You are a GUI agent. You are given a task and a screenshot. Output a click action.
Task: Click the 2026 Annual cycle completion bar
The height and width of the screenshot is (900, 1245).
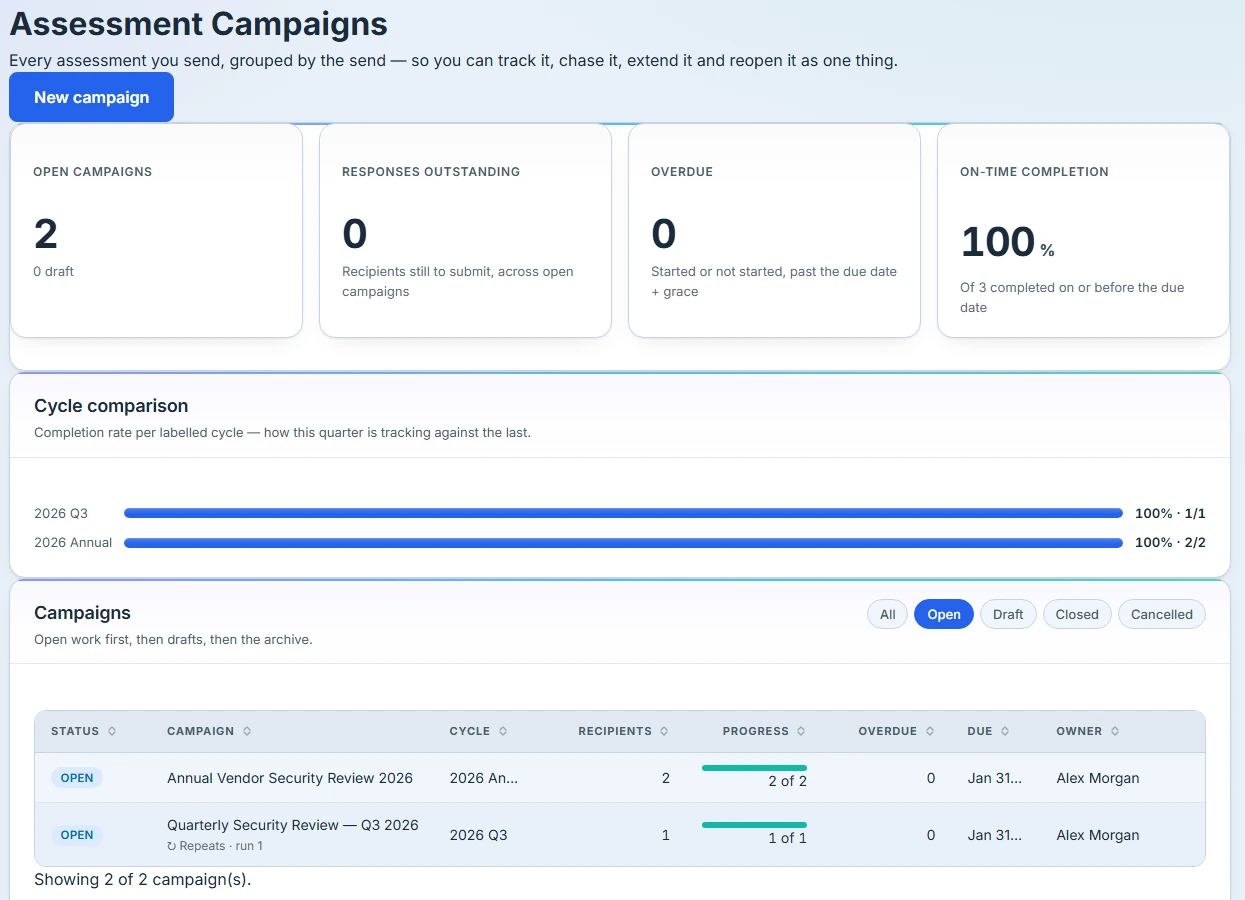623,543
